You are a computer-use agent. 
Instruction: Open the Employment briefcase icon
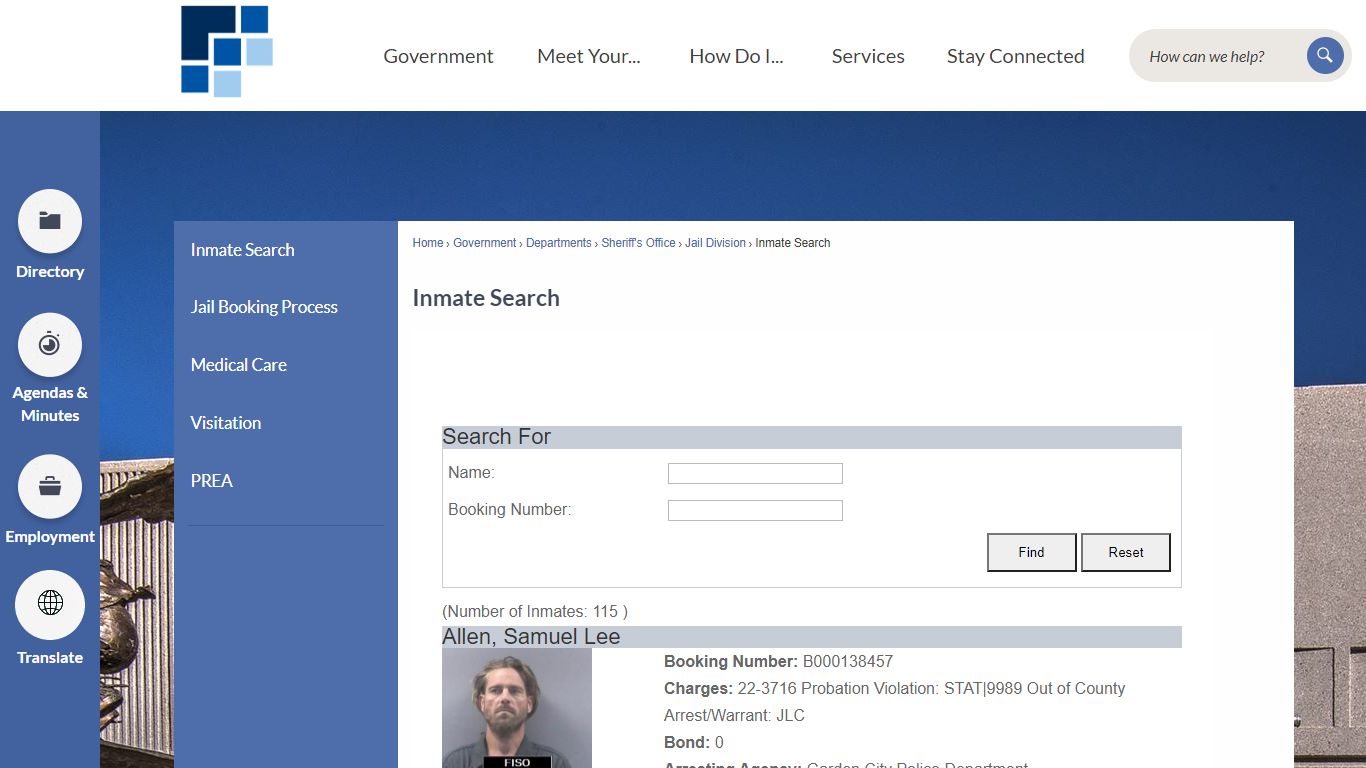50,487
